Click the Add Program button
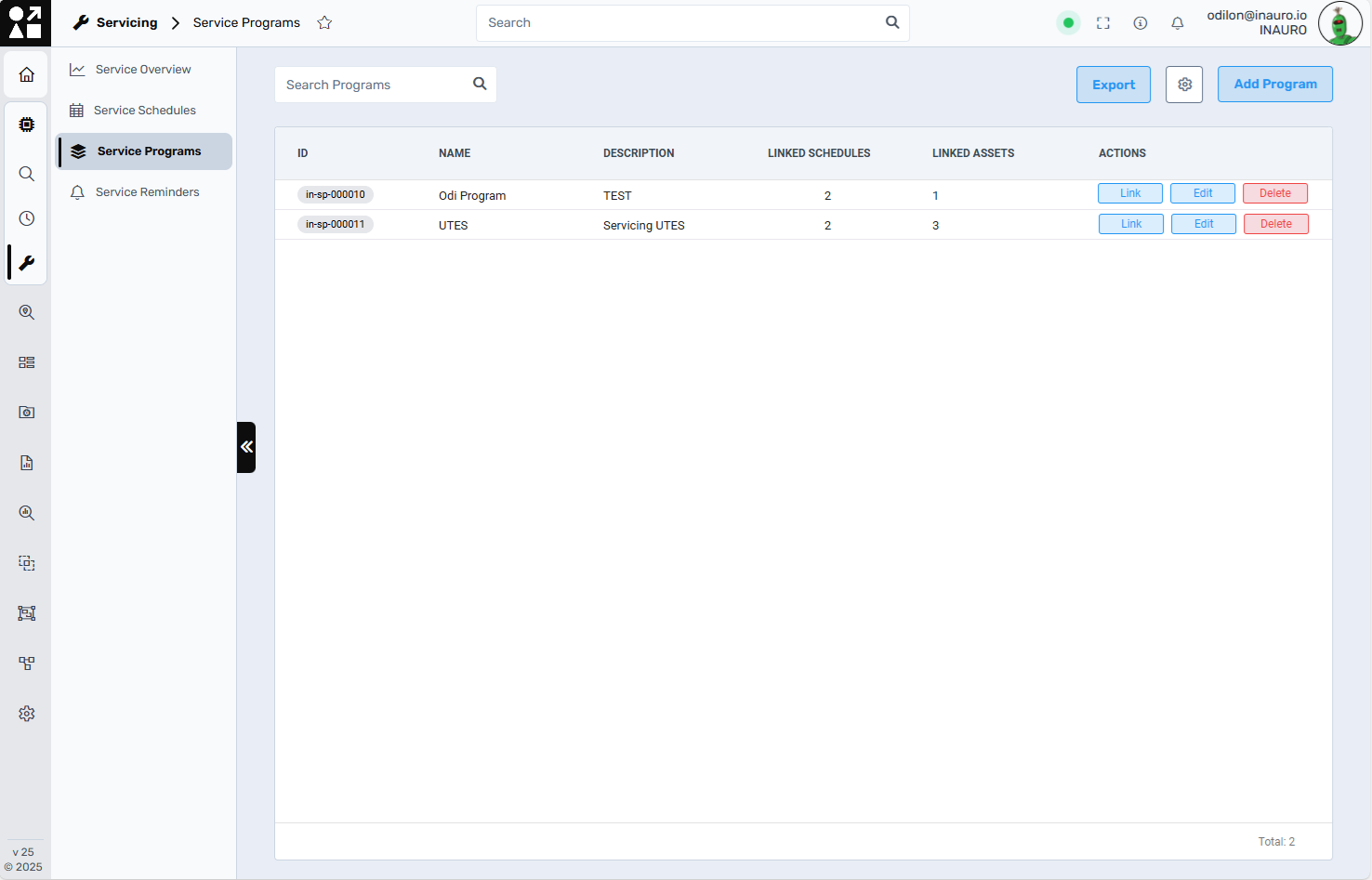The image size is (1372, 880). [1274, 85]
